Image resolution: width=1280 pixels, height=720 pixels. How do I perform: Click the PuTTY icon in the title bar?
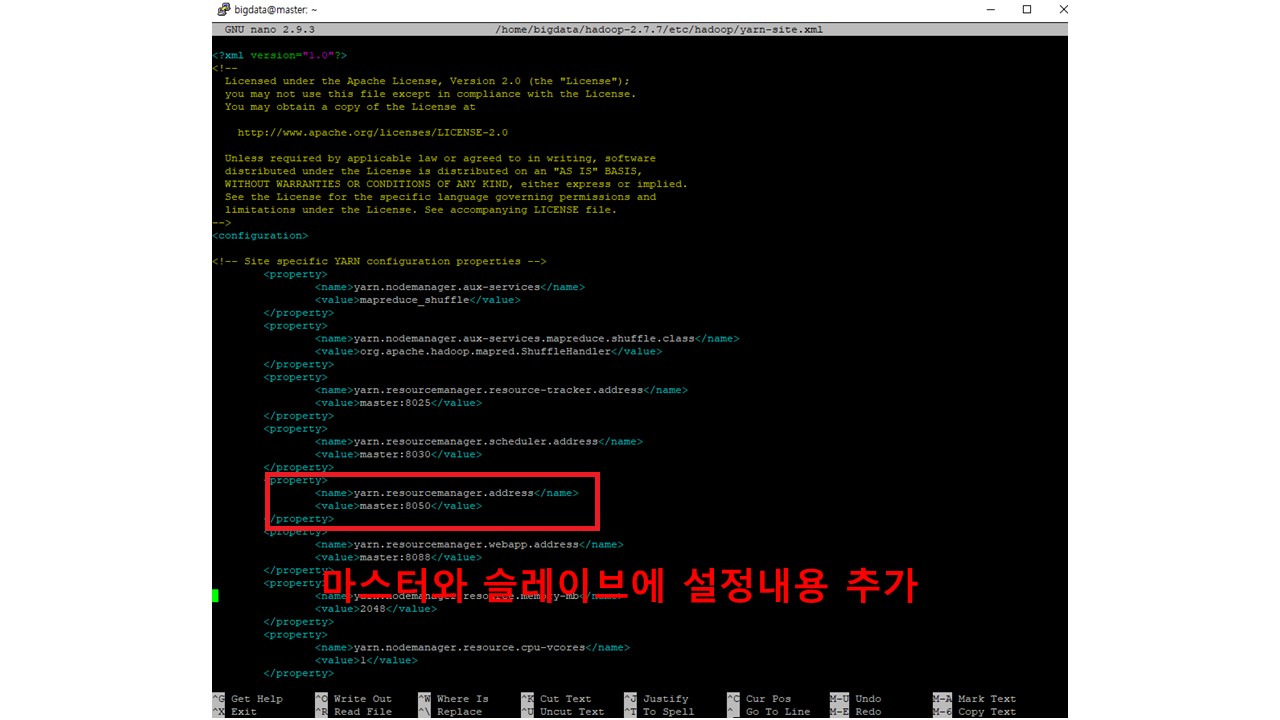(x=224, y=9)
